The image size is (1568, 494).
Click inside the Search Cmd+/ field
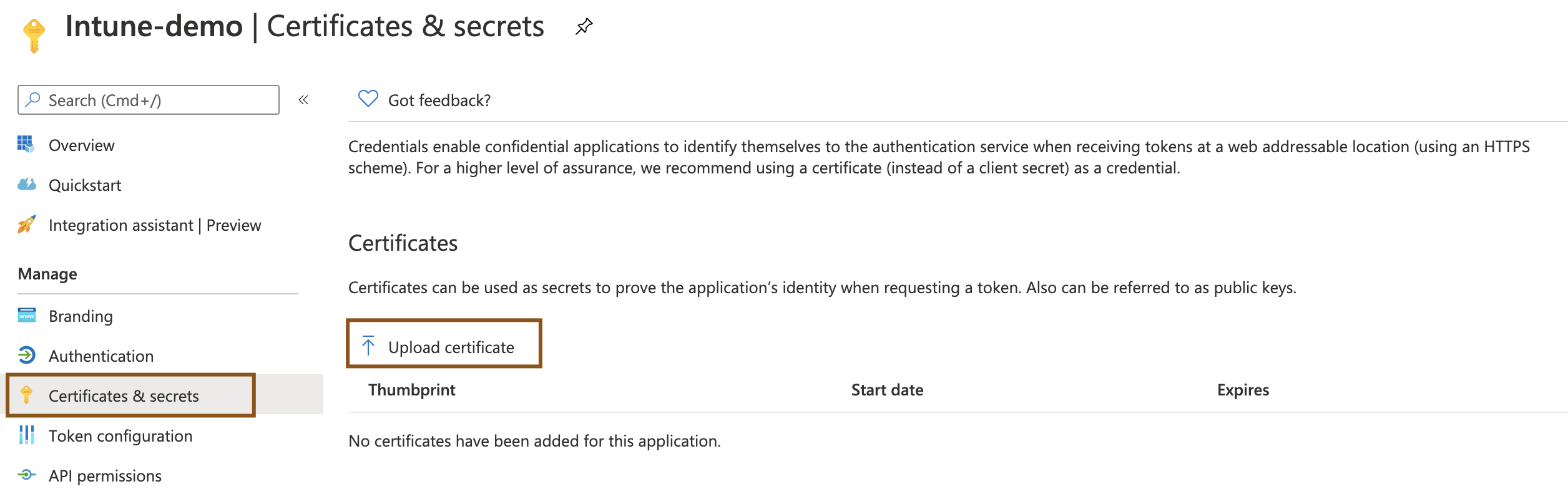[148, 99]
